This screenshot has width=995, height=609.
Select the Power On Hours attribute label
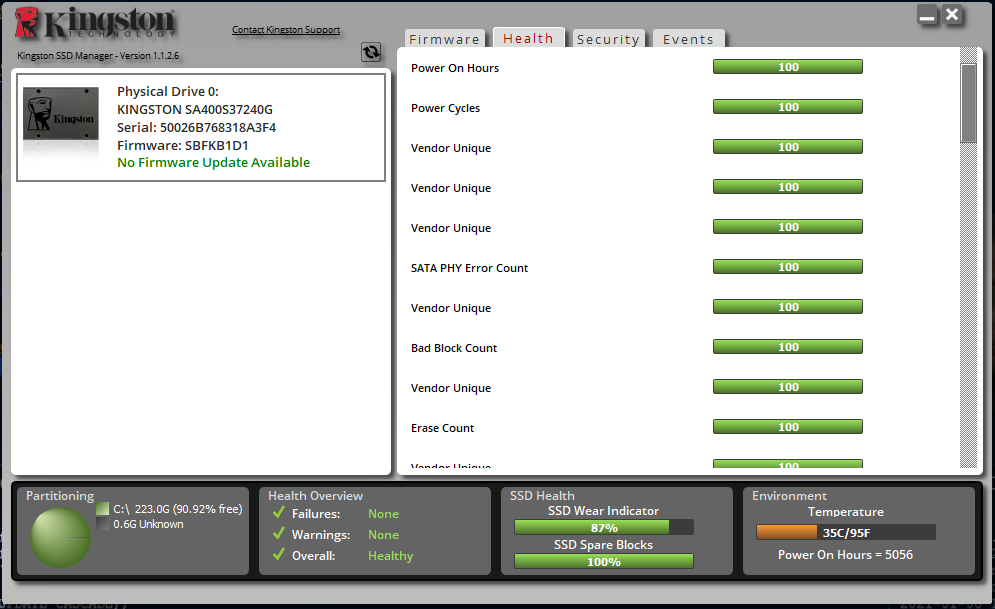[455, 68]
